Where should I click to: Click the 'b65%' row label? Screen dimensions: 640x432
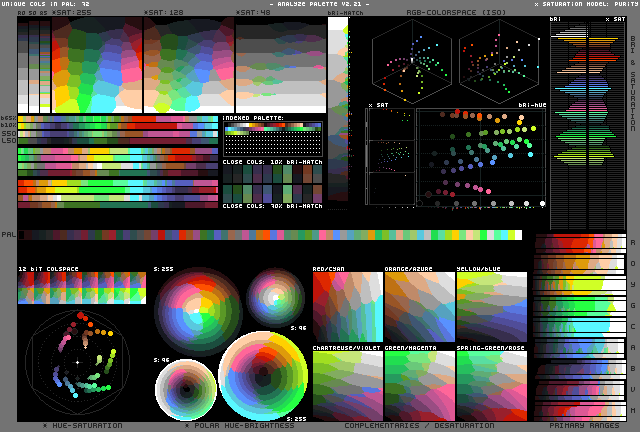[x=9, y=118]
